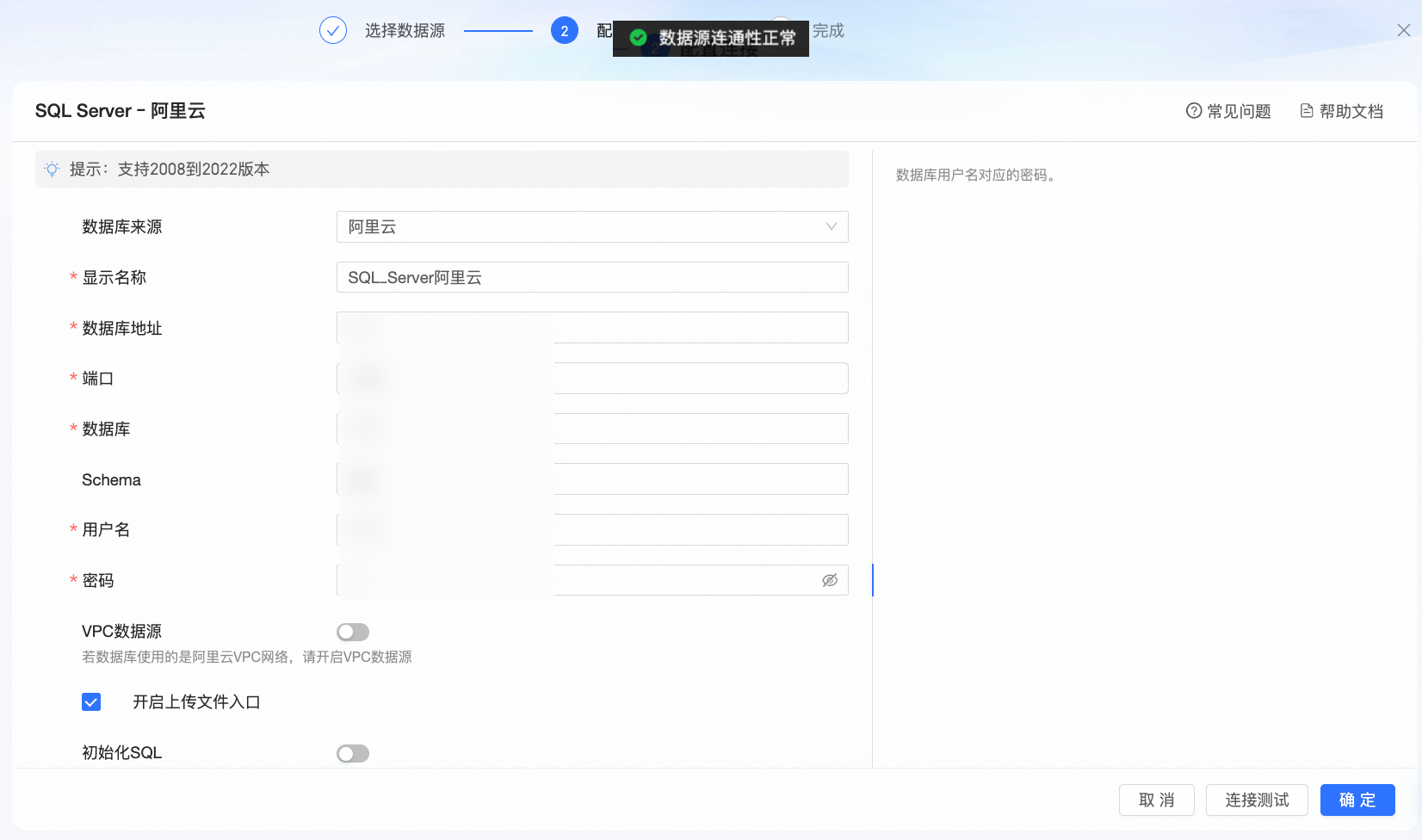
Task: Click the step 2 circle indicator
Action: tap(565, 31)
